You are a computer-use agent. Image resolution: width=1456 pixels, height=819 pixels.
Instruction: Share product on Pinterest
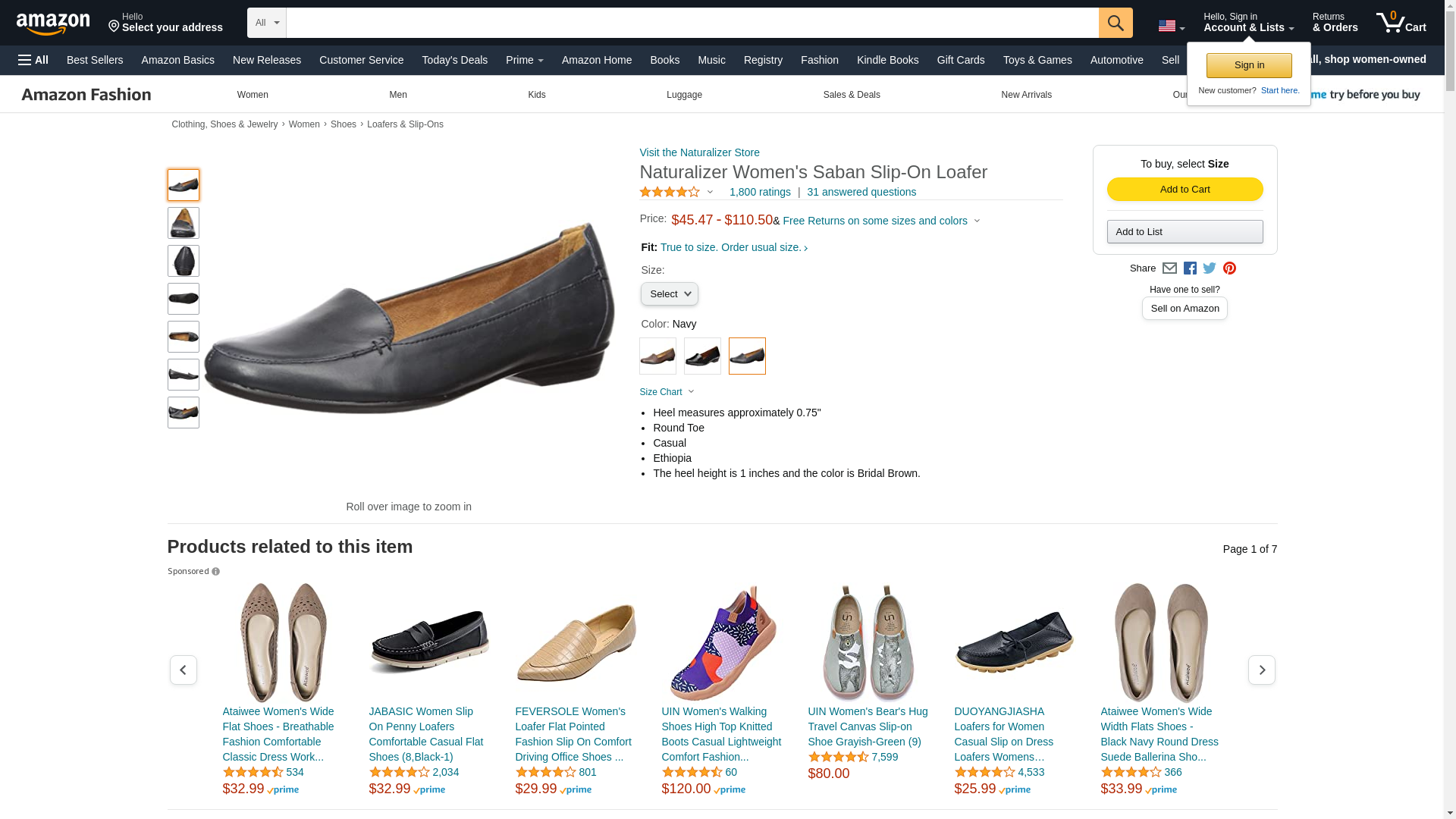[1229, 268]
